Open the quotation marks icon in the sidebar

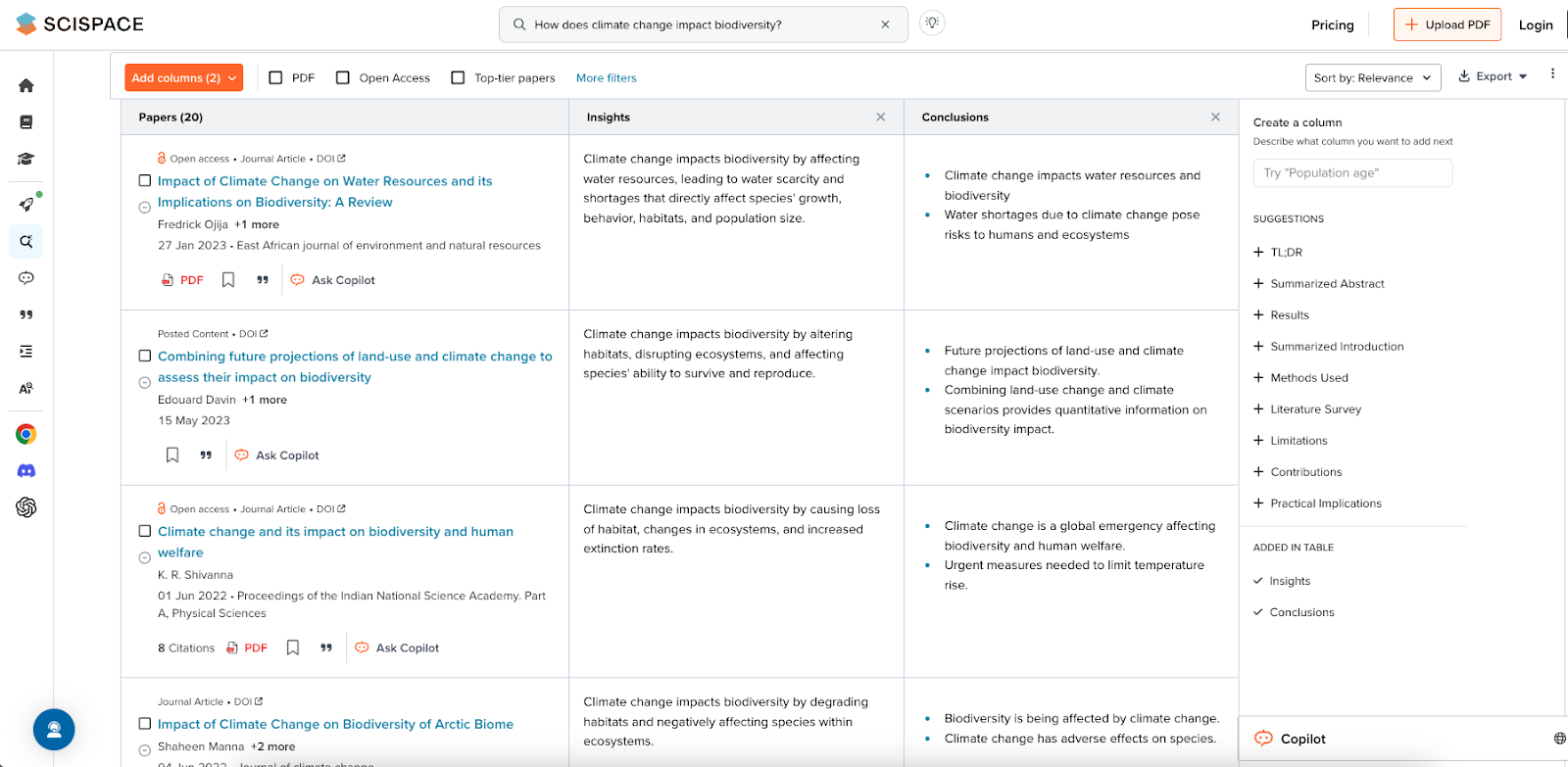click(26, 314)
